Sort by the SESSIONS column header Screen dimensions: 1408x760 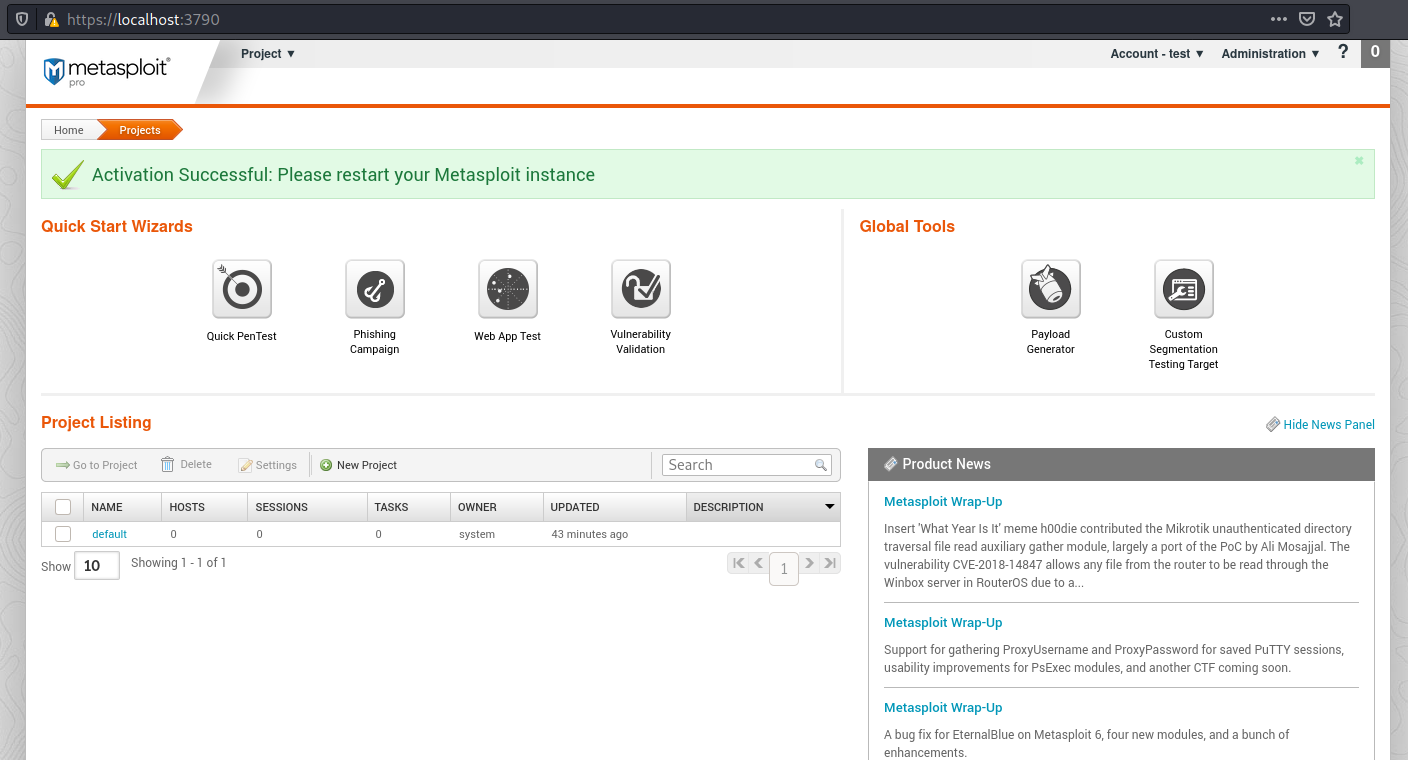pos(307,507)
